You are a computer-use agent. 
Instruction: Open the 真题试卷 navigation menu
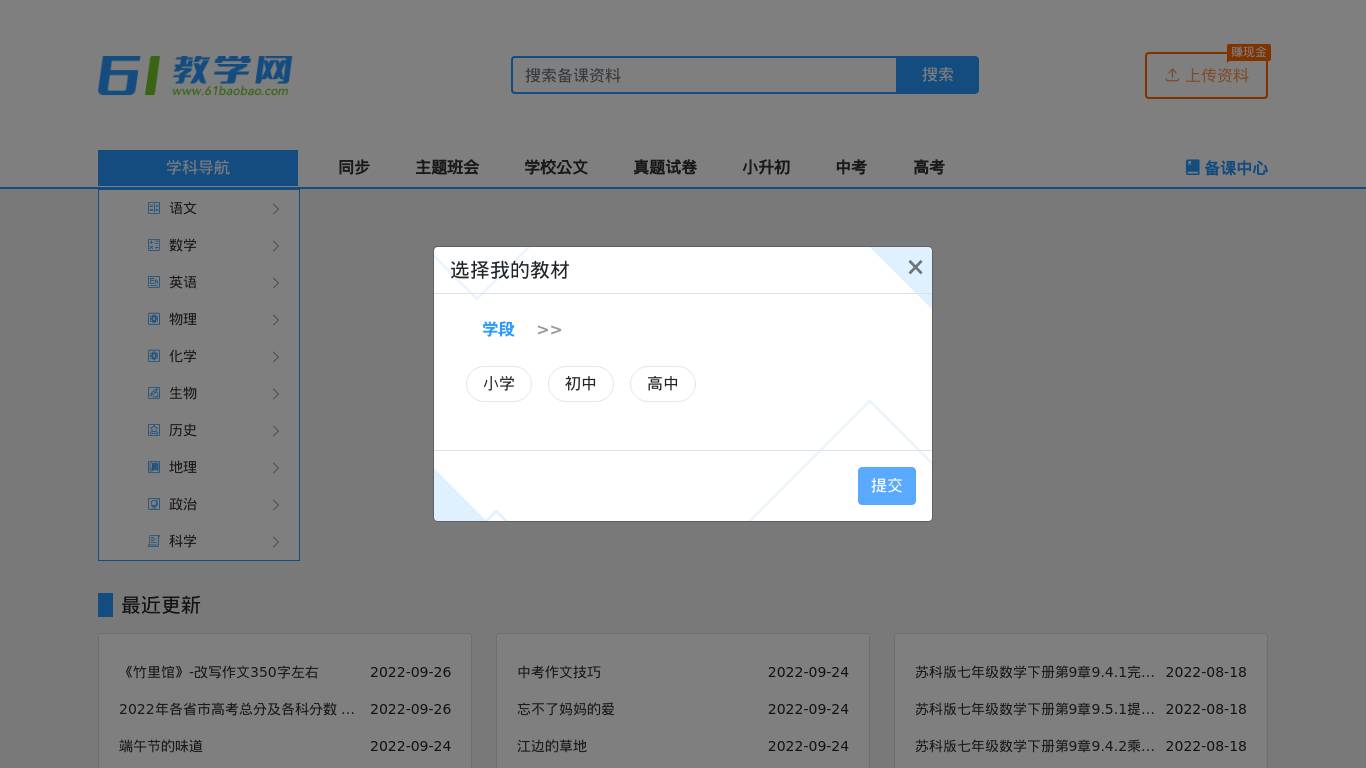coord(665,167)
